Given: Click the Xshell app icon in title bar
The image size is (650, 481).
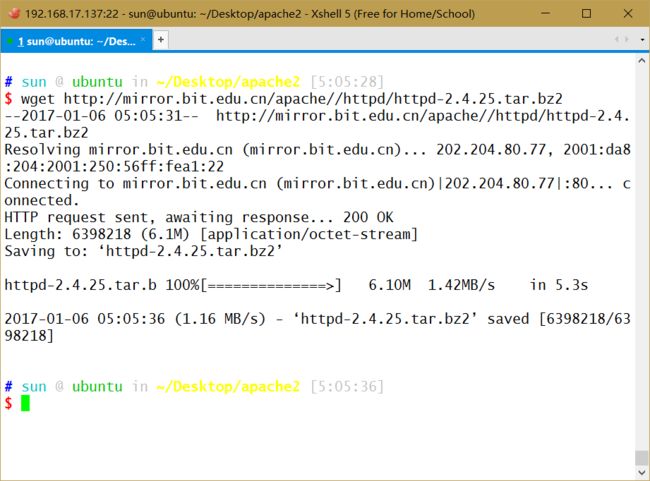Looking at the screenshot, I should click(14, 13).
